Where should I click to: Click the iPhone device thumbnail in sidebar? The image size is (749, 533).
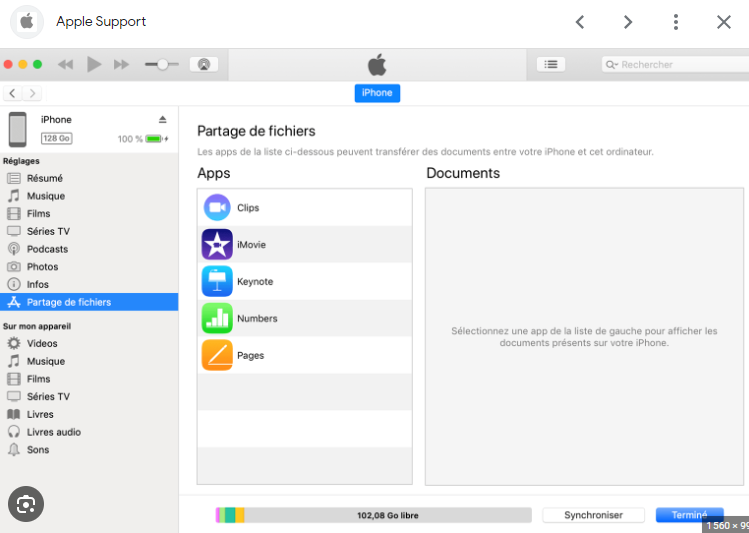pos(18,129)
